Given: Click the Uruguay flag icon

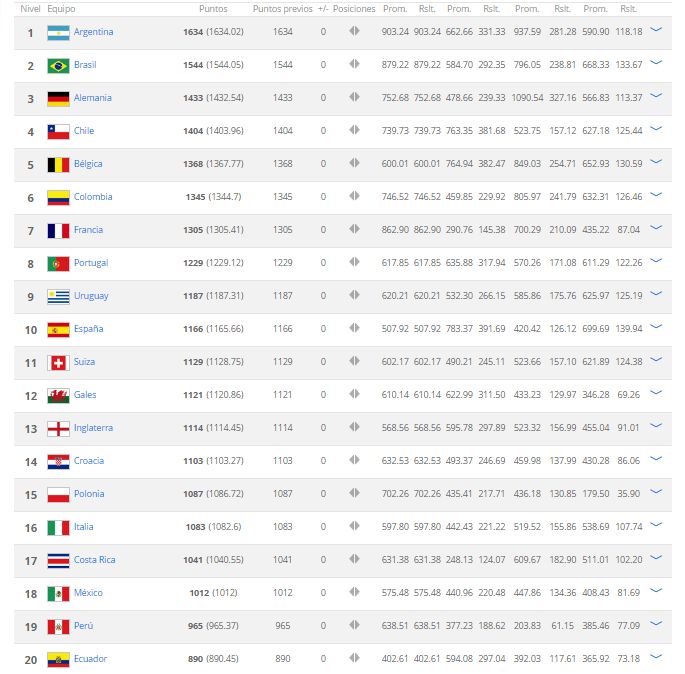Looking at the screenshot, I should coord(58,297).
